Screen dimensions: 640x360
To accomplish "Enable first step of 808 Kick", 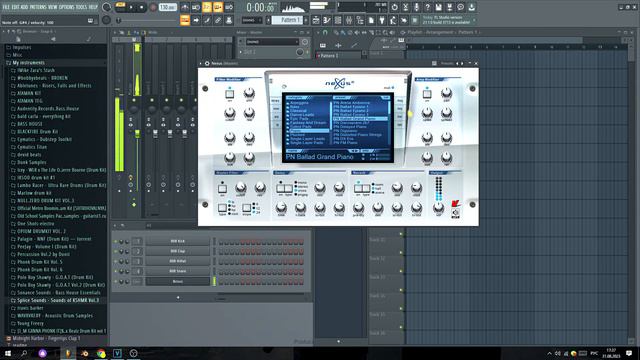I will tap(221, 242).
